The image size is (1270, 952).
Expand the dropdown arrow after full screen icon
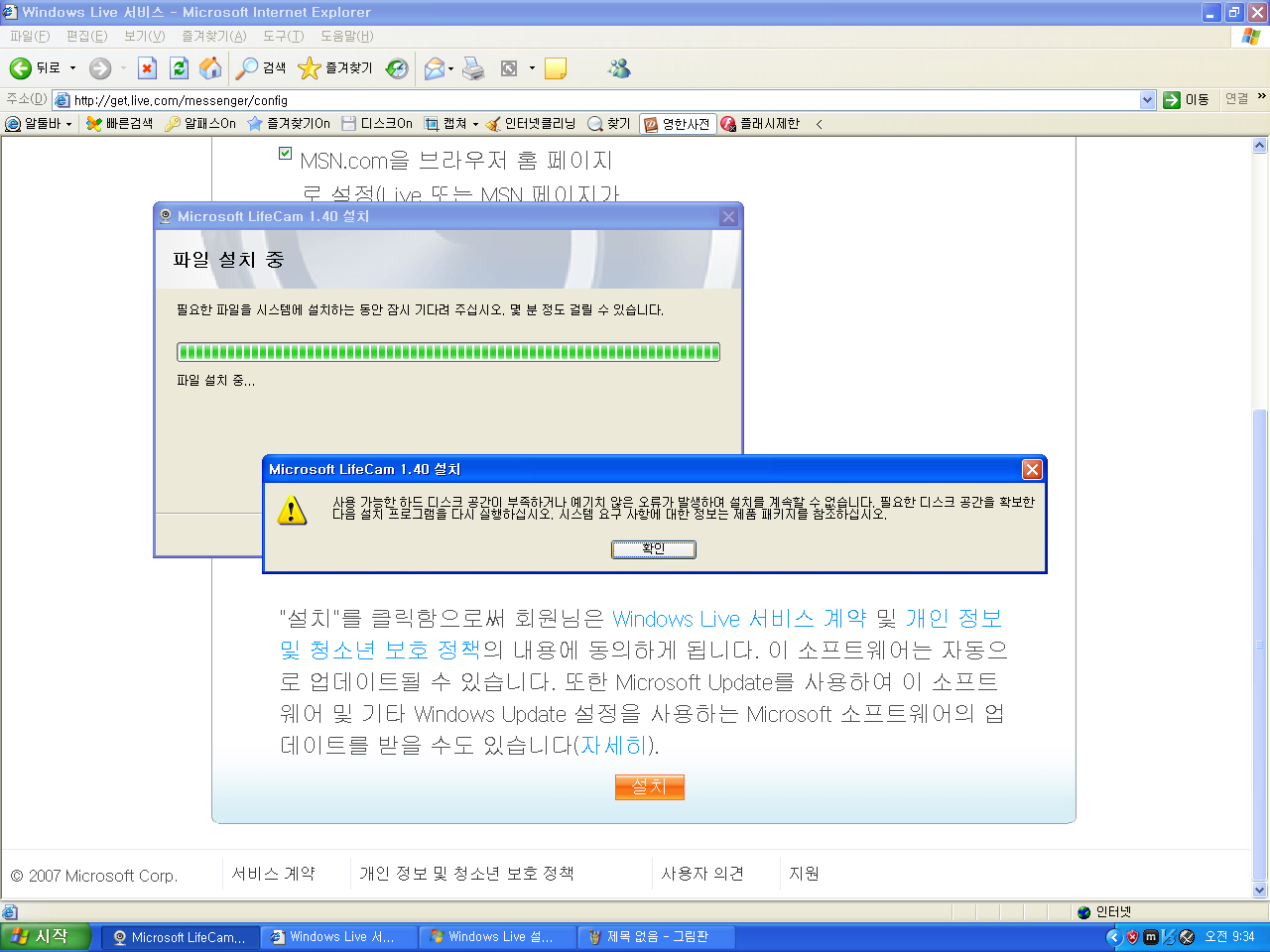pyautogui.click(x=532, y=67)
